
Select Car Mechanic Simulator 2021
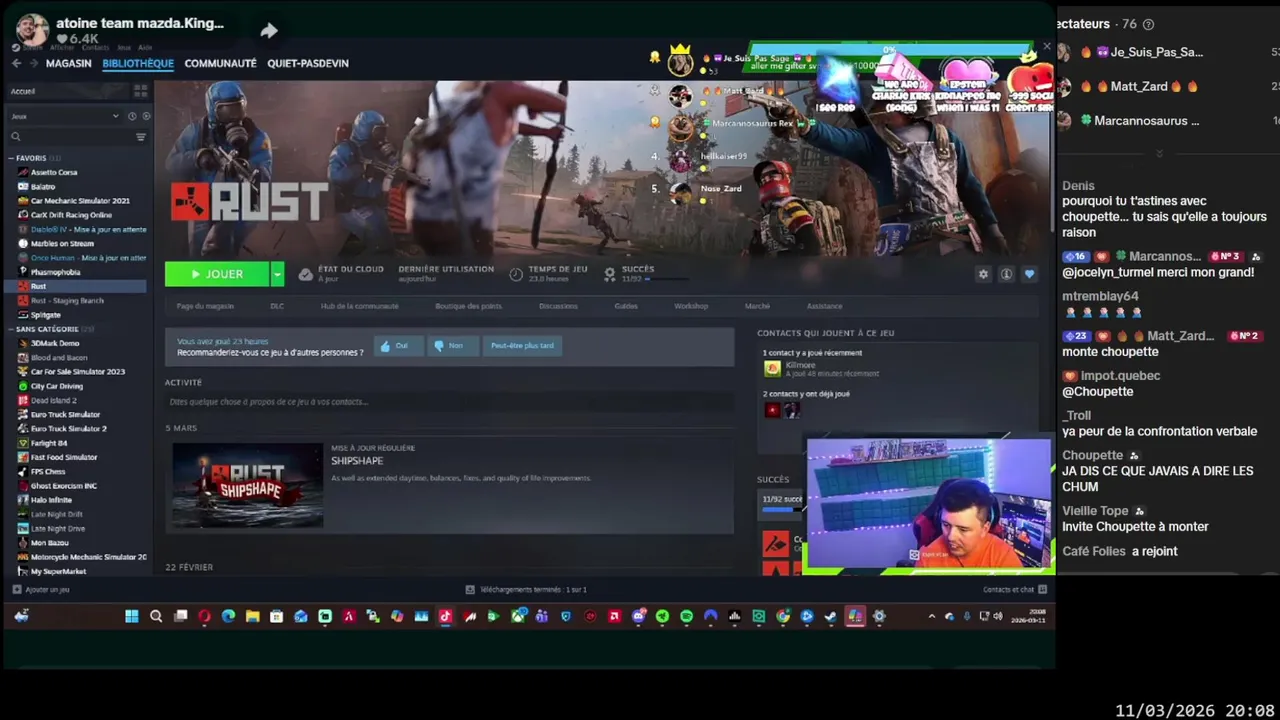coord(80,201)
